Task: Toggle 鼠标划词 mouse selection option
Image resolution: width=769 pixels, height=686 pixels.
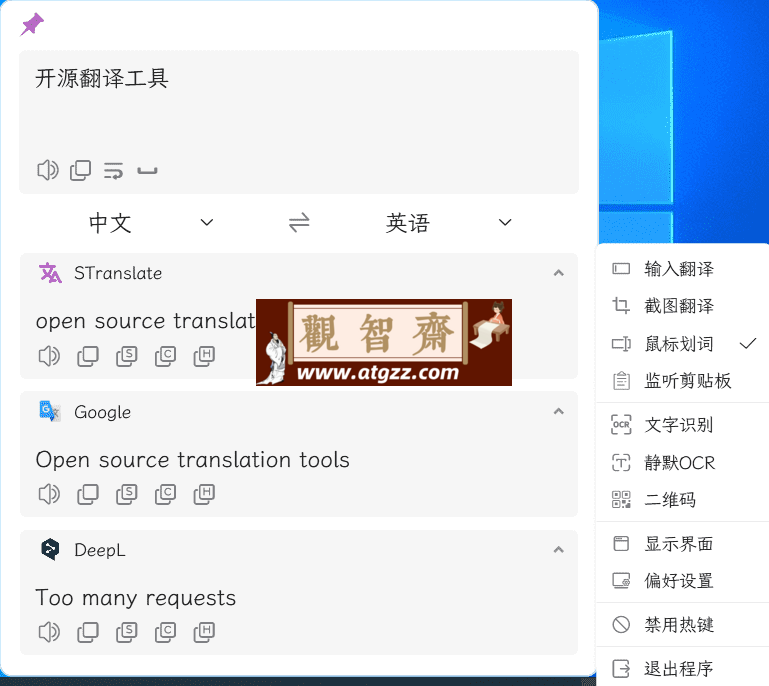Action: click(683, 344)
